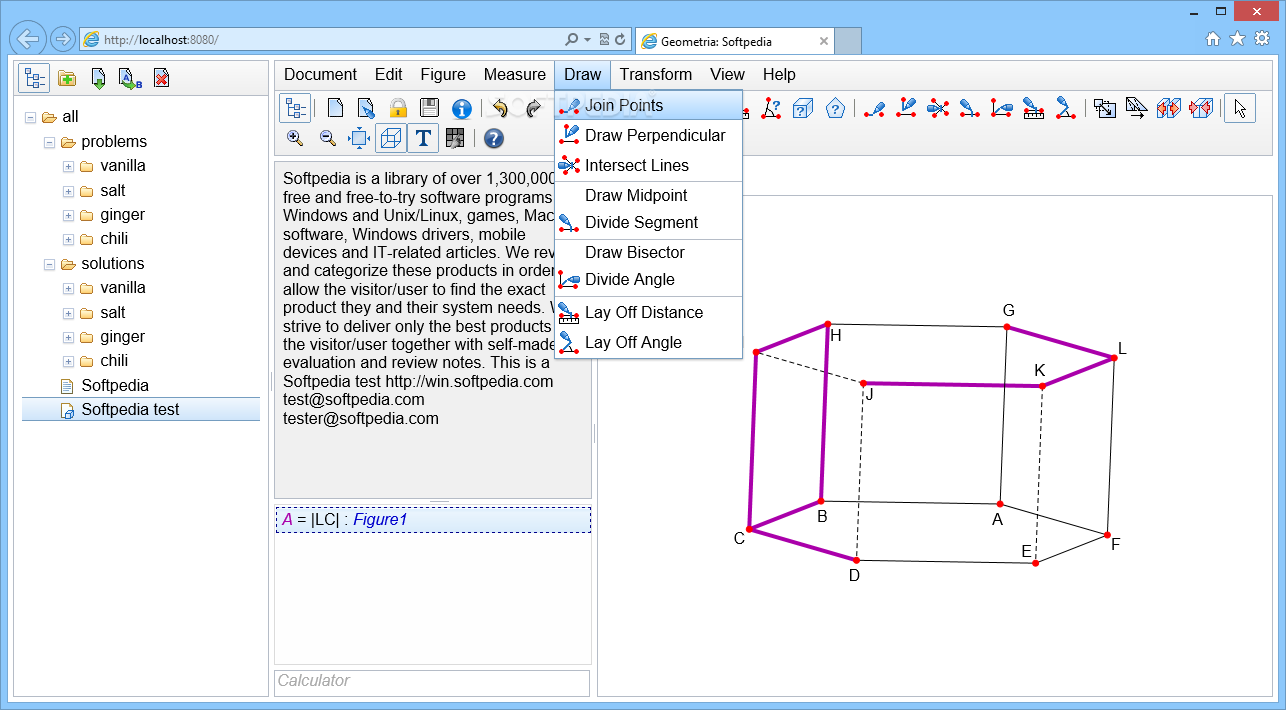The width and height of the screenshot is (1286, 710).
Task: Choose Intersect Lines from Draw menu
Action: pyautogui.click(x=648, y=165)
